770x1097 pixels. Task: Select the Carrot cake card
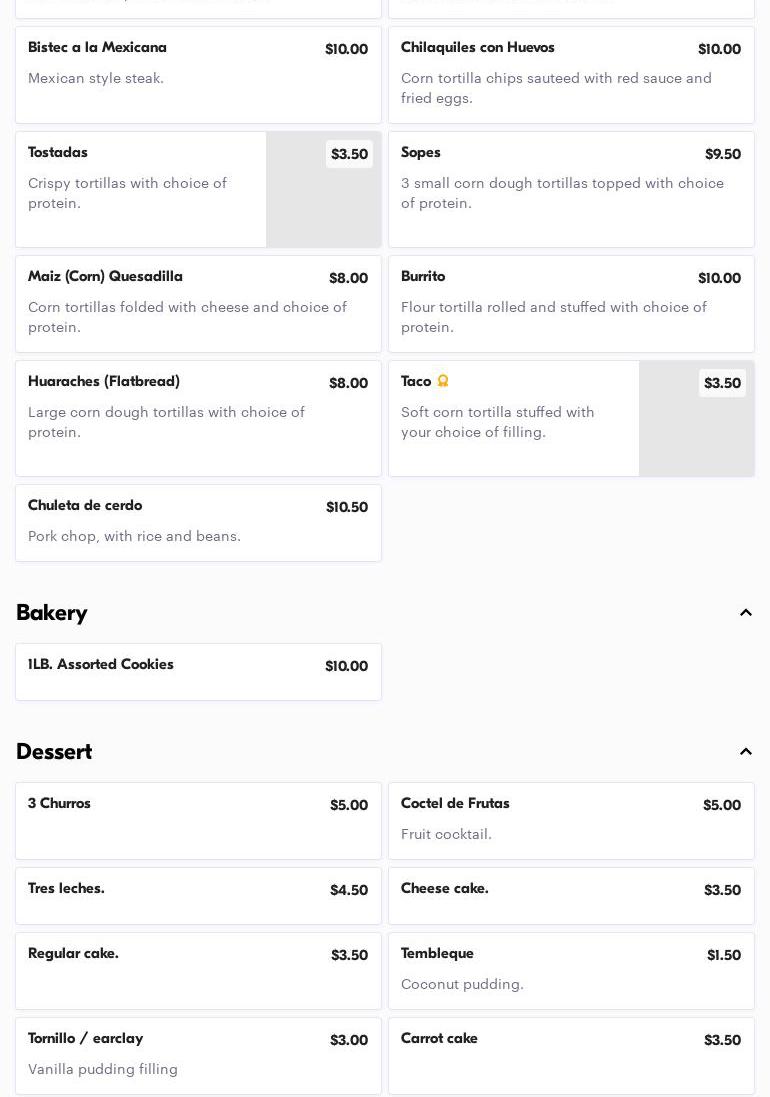click(571, 1055)
